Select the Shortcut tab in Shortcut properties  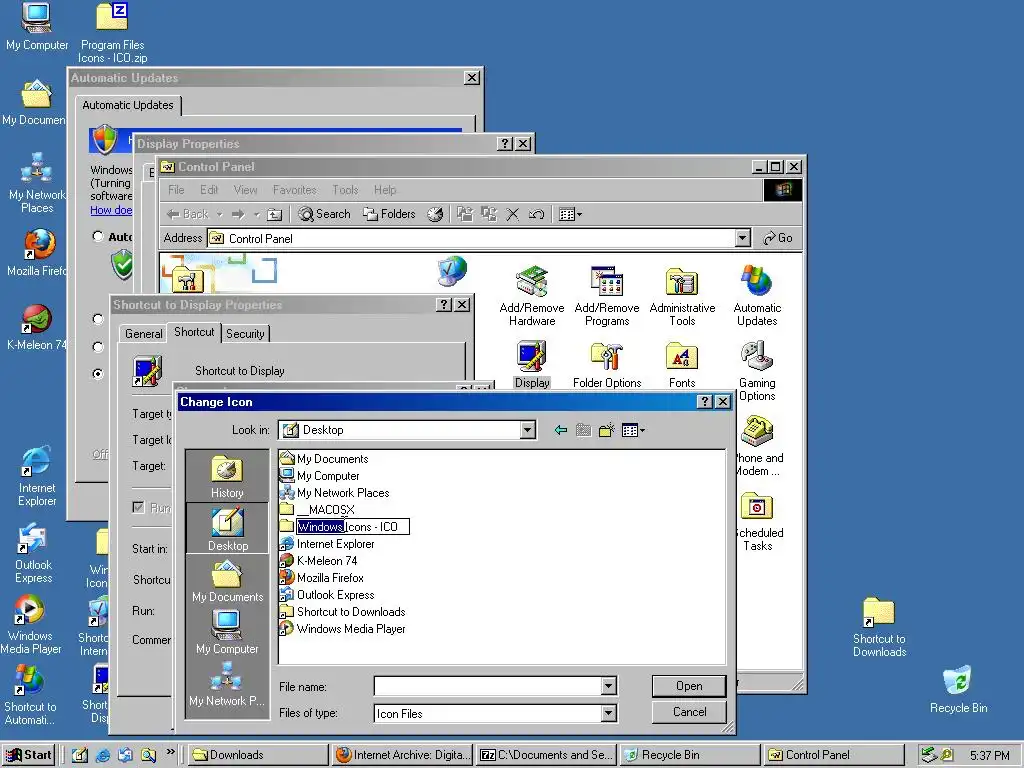pos(194,332)
